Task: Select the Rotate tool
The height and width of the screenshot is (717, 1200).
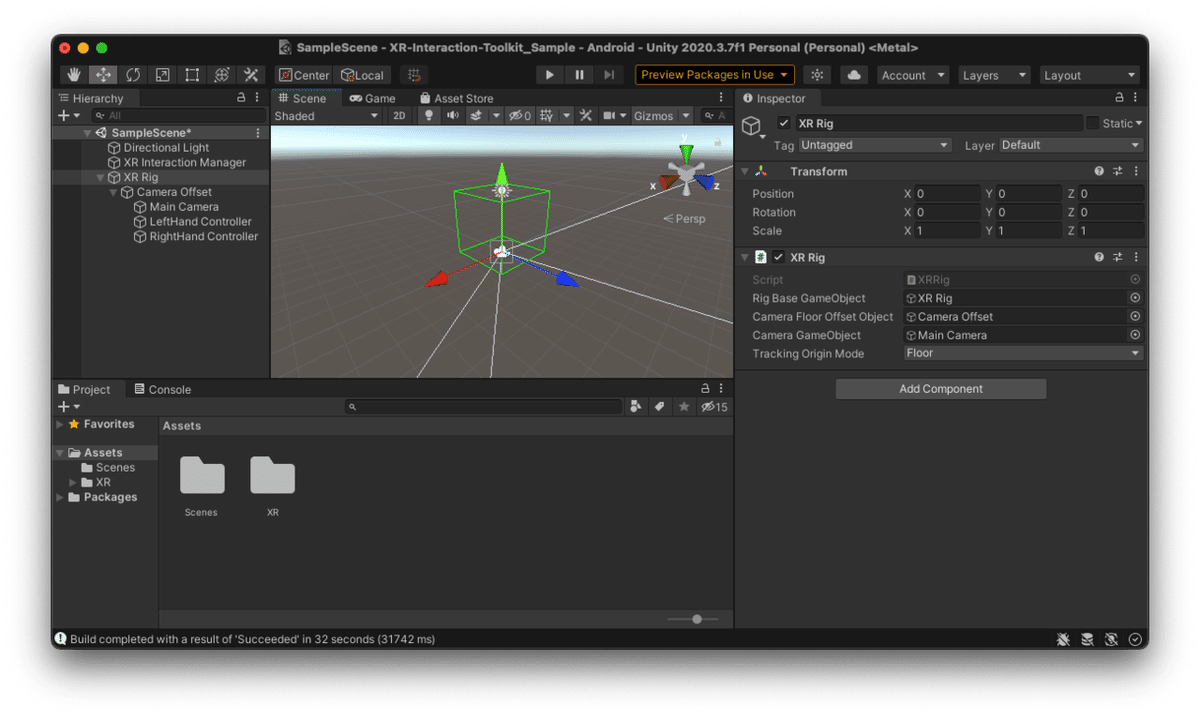Action: [133, 75]
